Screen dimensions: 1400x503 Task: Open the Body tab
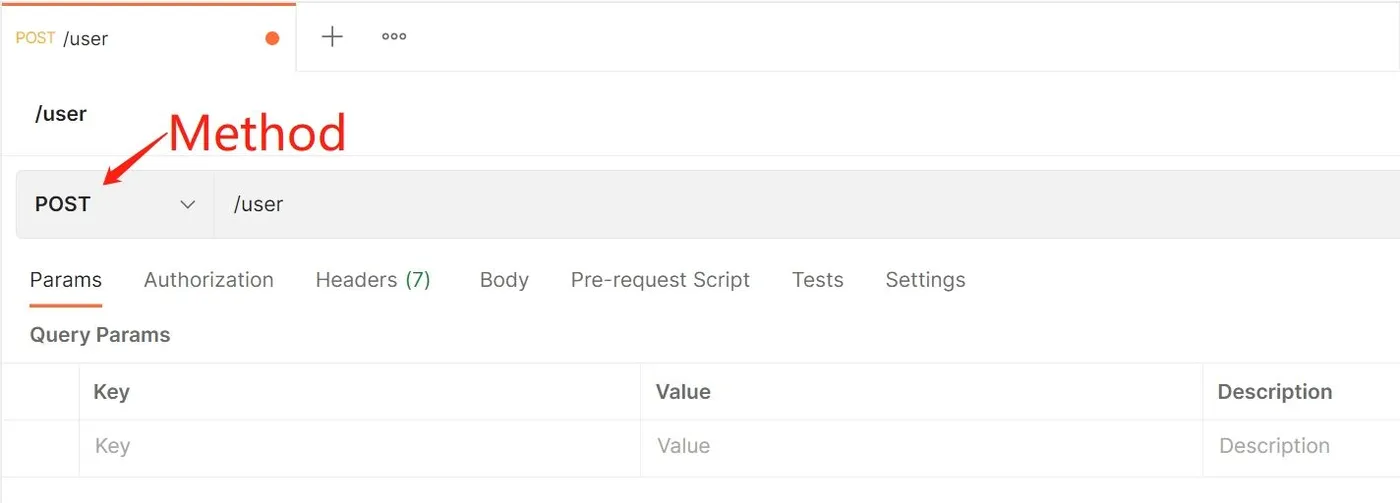(x=504, y=280)
